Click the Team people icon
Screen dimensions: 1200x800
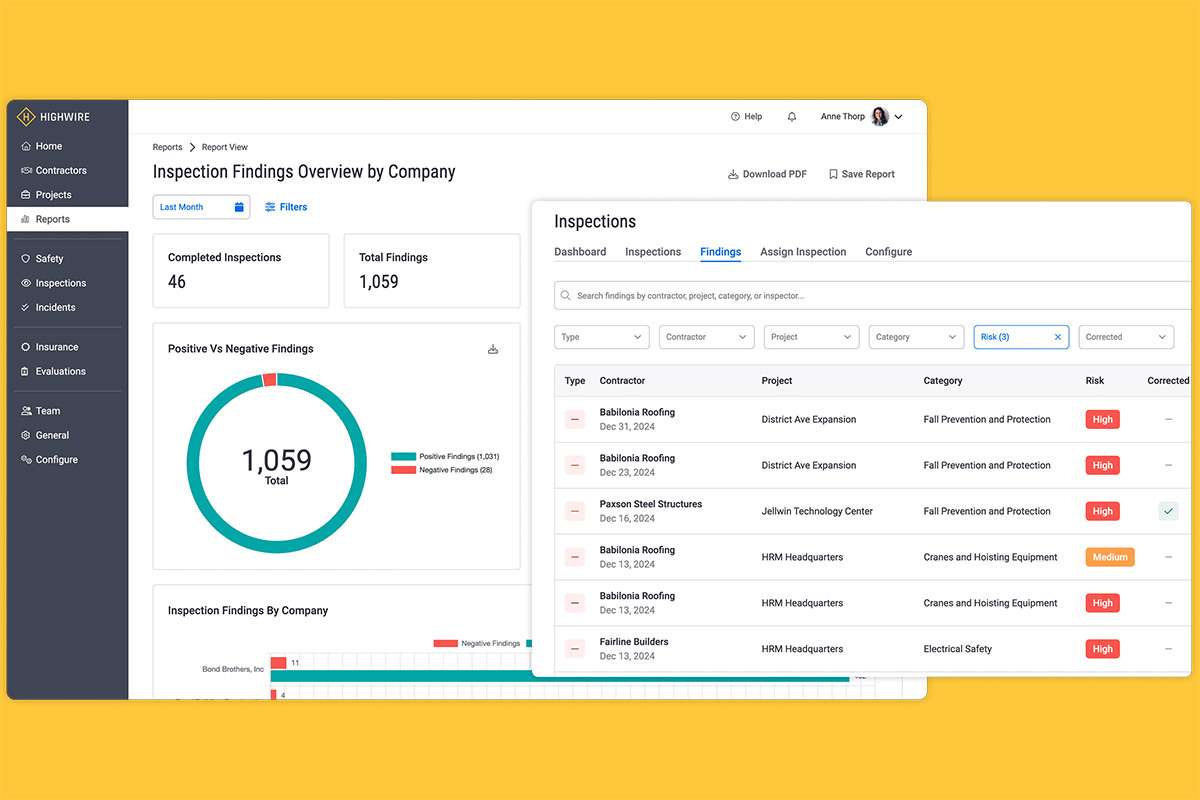point(26,411)
